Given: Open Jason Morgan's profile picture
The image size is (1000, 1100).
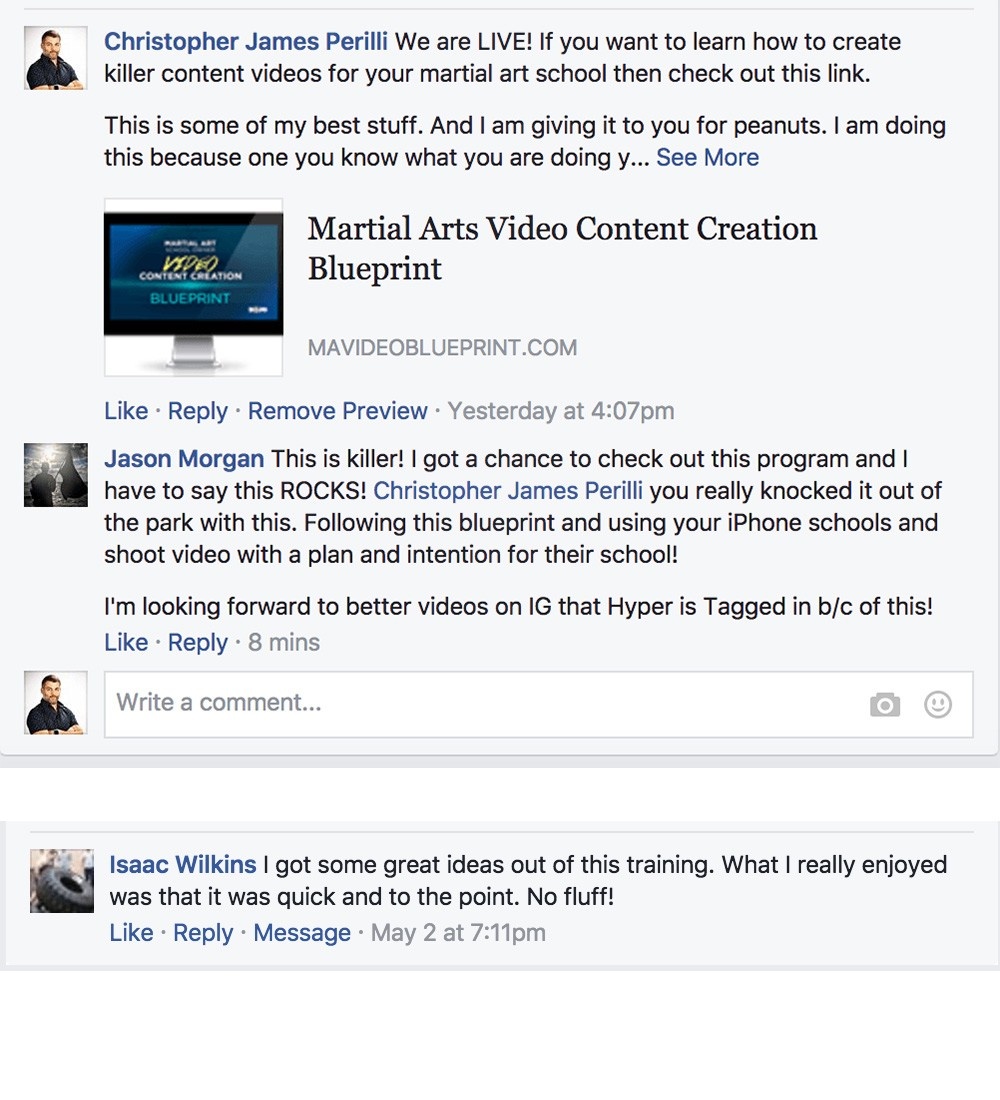Looking at the screenshot, I should click(55, 475).
